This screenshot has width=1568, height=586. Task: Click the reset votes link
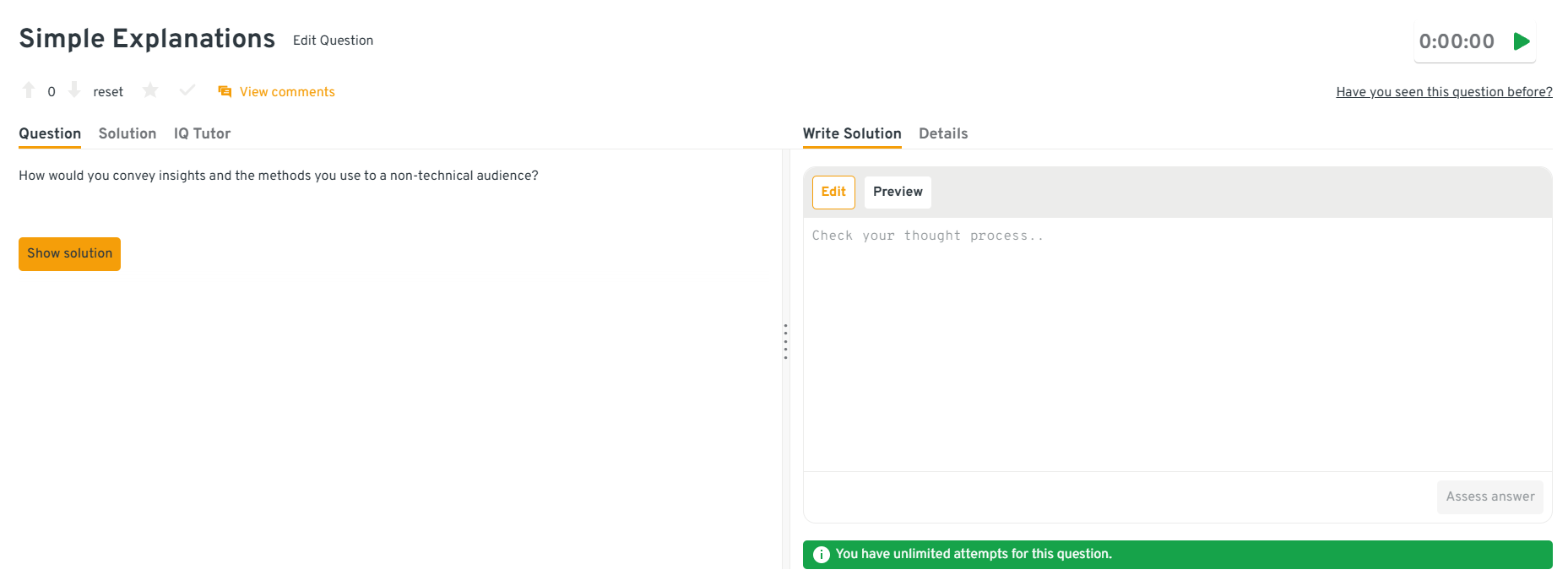[108, 92]
